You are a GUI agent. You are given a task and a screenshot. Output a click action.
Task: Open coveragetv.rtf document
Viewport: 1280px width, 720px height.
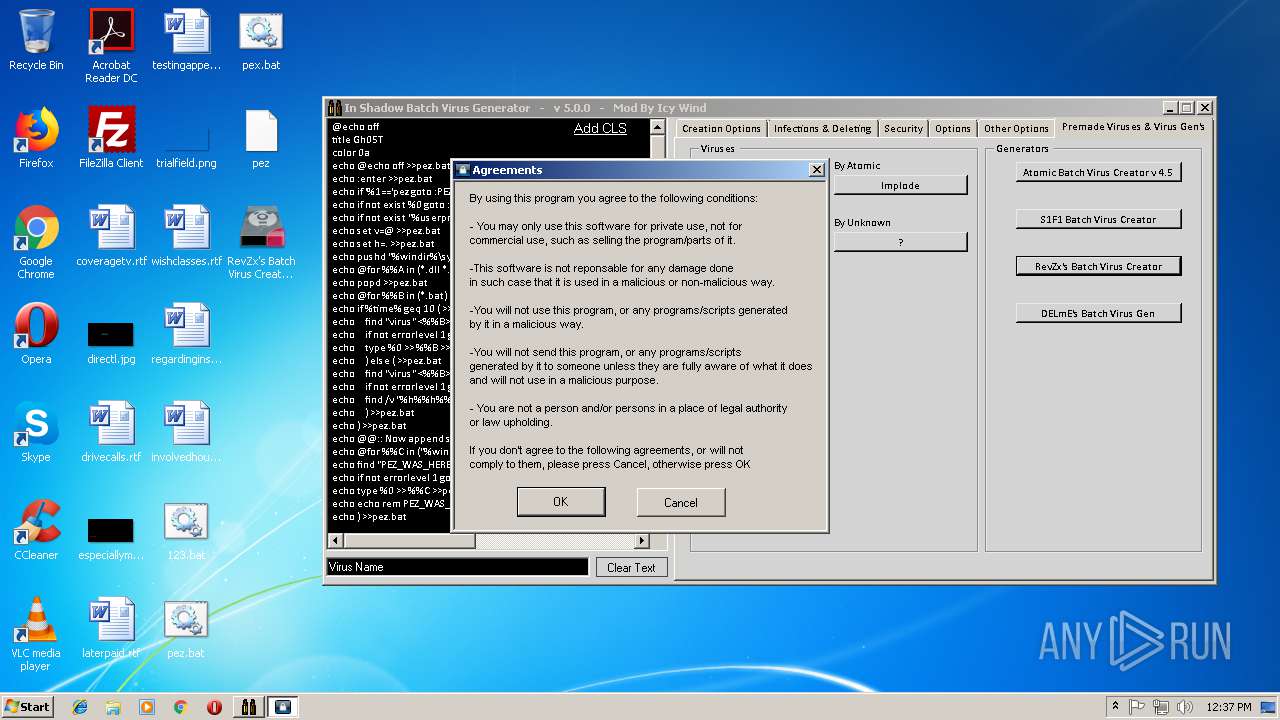pos(111,236)
